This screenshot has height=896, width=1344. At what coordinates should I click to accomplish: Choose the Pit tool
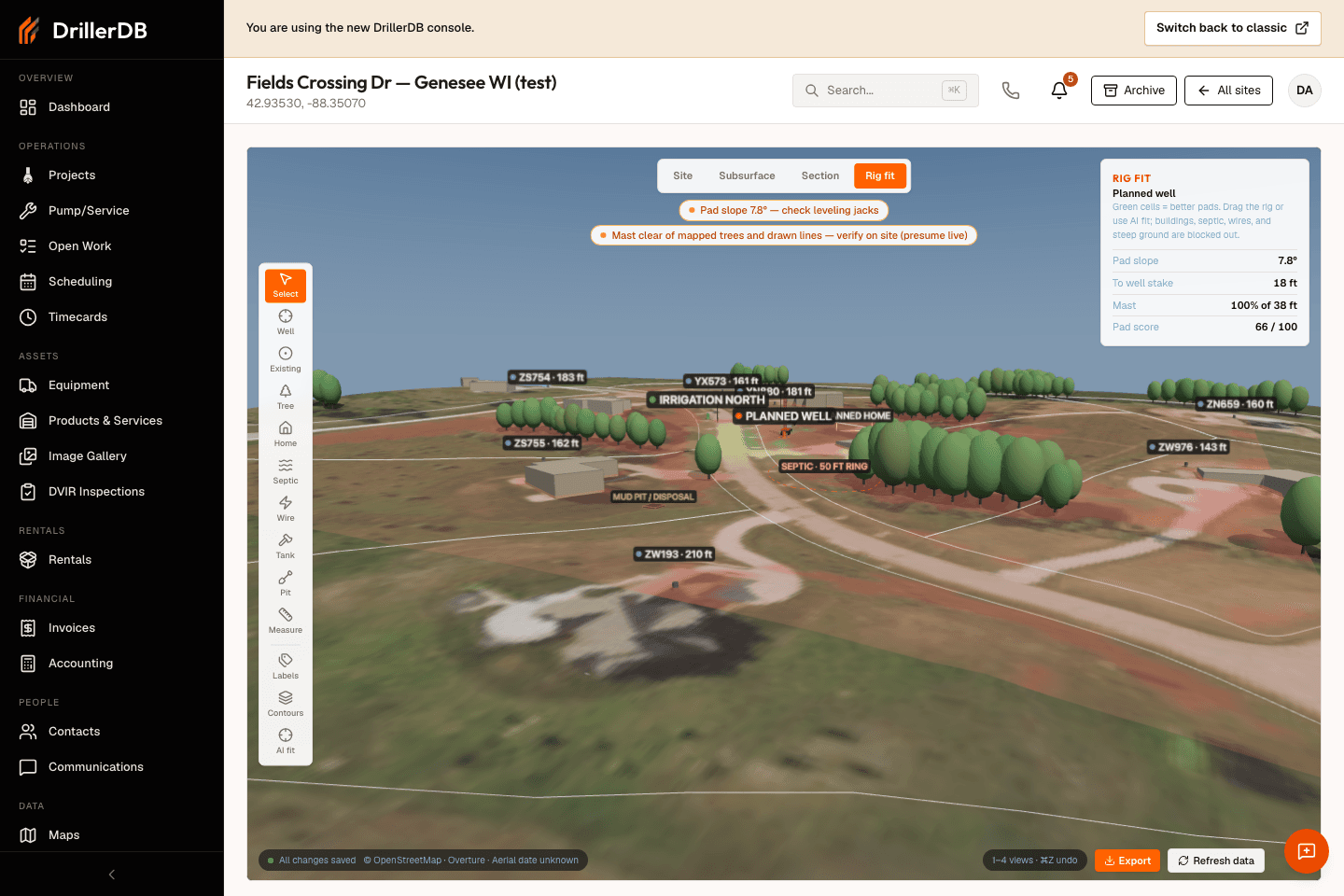286,584
